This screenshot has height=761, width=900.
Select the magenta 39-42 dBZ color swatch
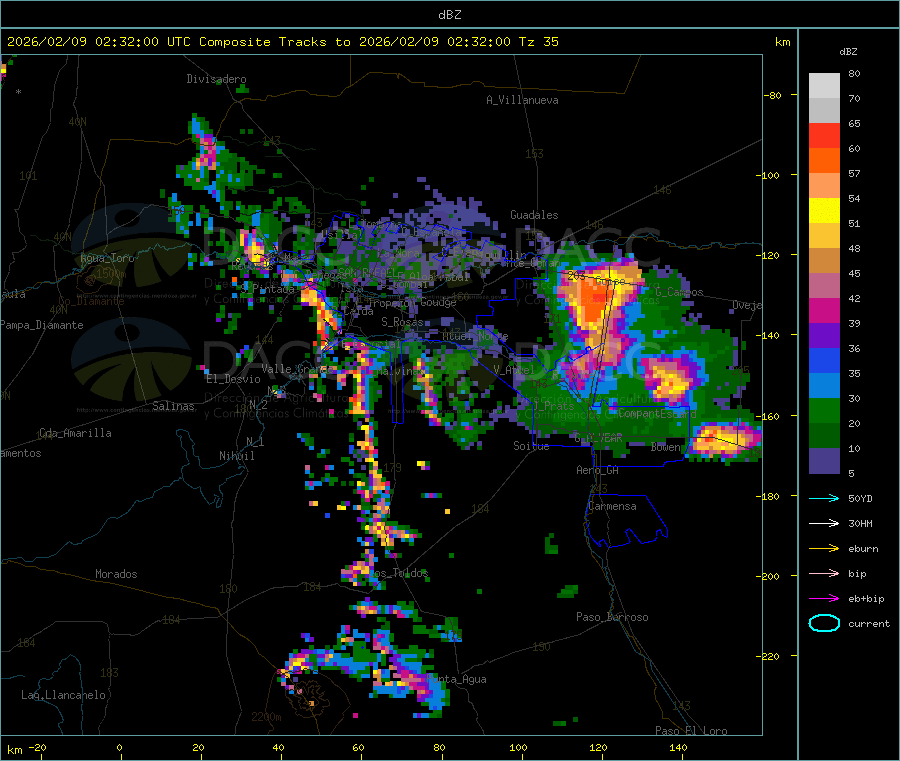824,310
